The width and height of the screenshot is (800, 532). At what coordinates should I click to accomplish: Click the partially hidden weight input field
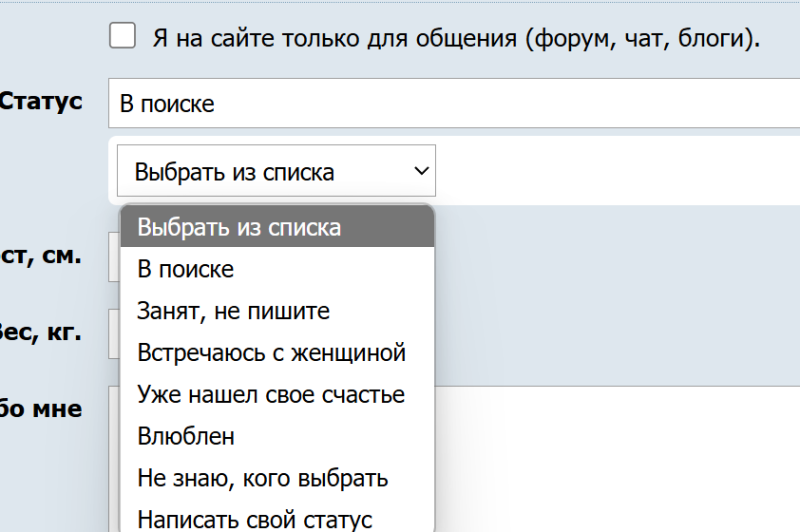pyautogui.click(x=114, y=333)
